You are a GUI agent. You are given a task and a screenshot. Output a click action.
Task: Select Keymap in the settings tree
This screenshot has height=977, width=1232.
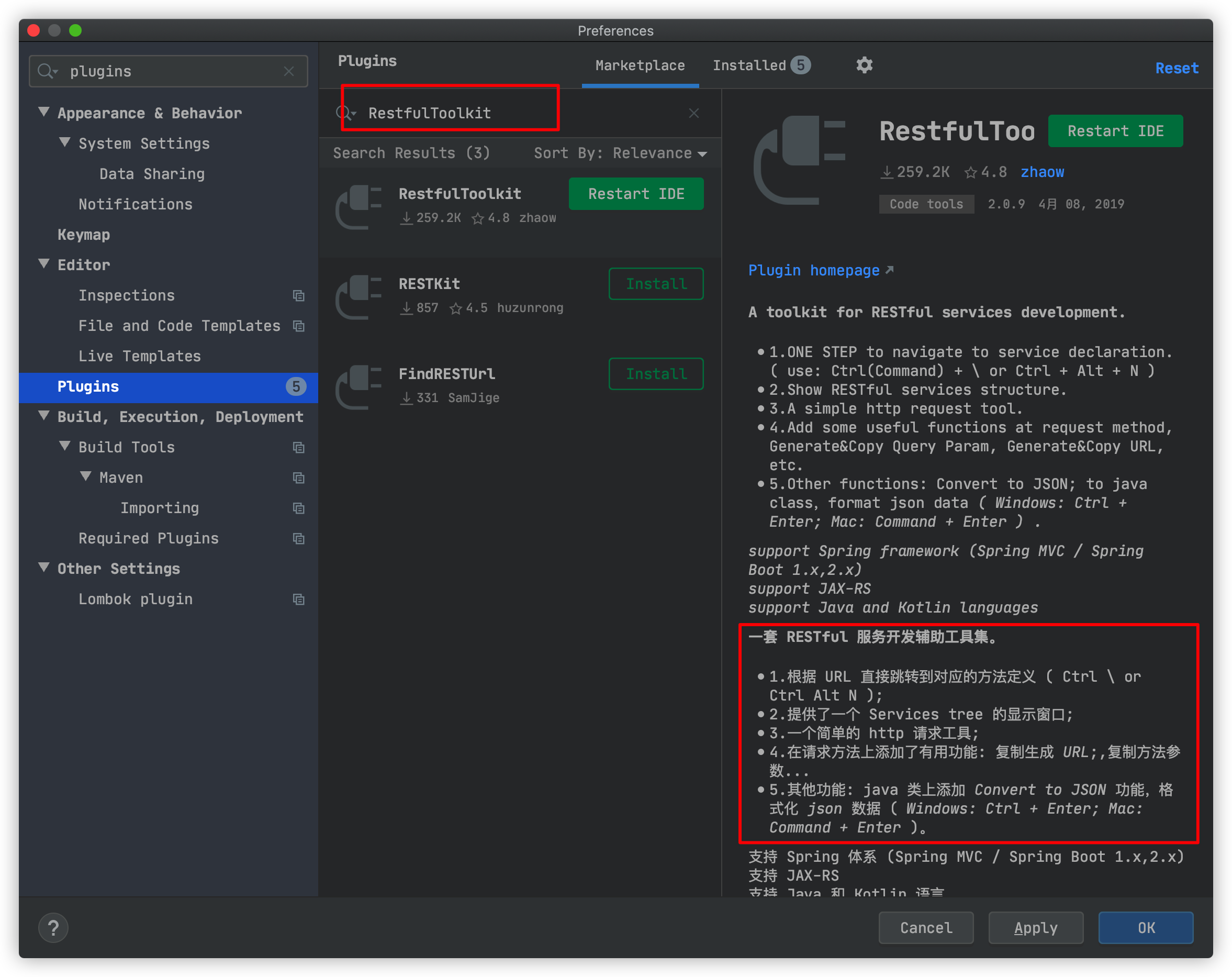pyautogui.click(x=83, y=235)
